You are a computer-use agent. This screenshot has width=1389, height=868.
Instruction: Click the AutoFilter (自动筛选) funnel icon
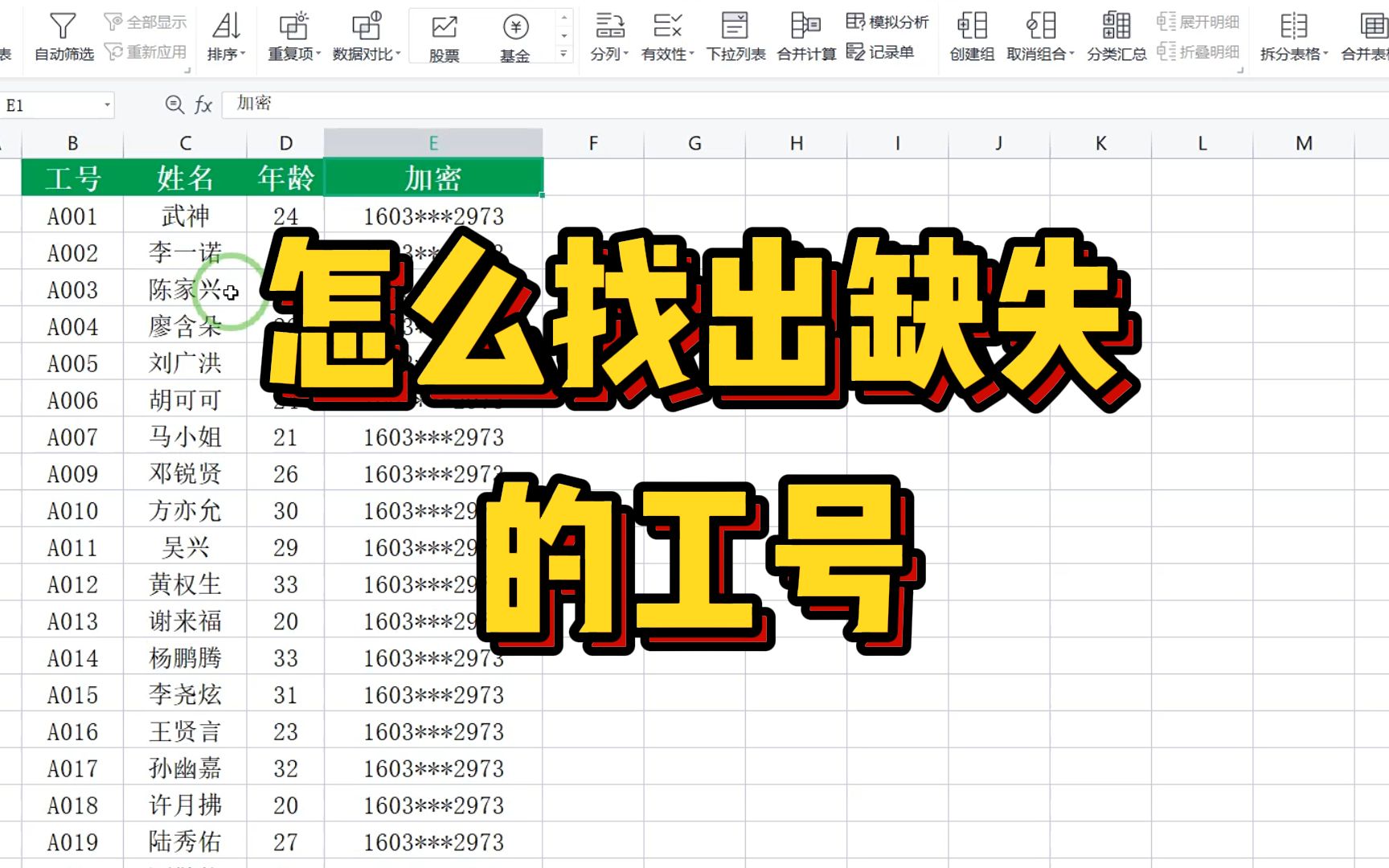(x=63, y=27)
